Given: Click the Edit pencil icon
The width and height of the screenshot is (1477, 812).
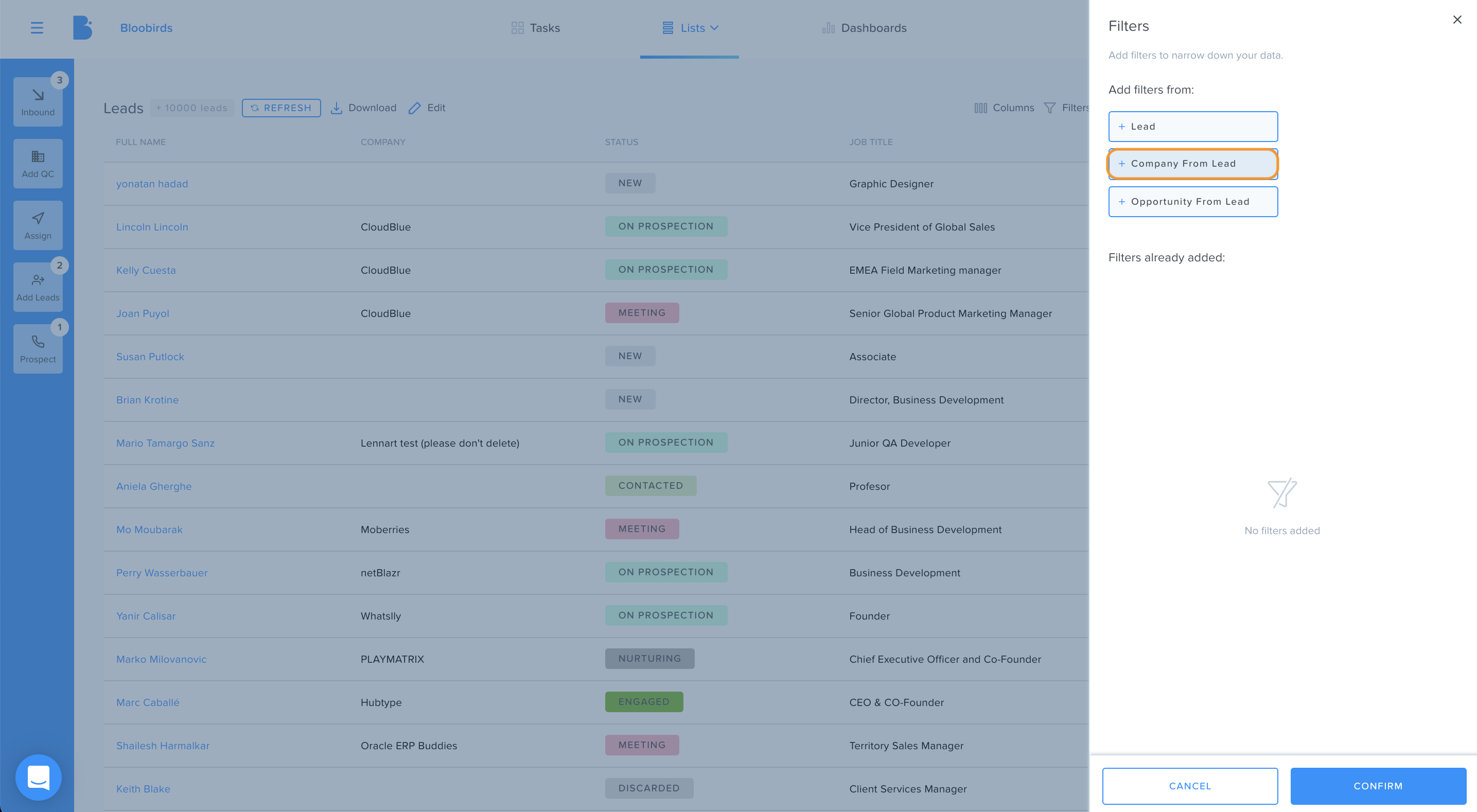Looking at the screenshot, I should [x=415, y=108].
